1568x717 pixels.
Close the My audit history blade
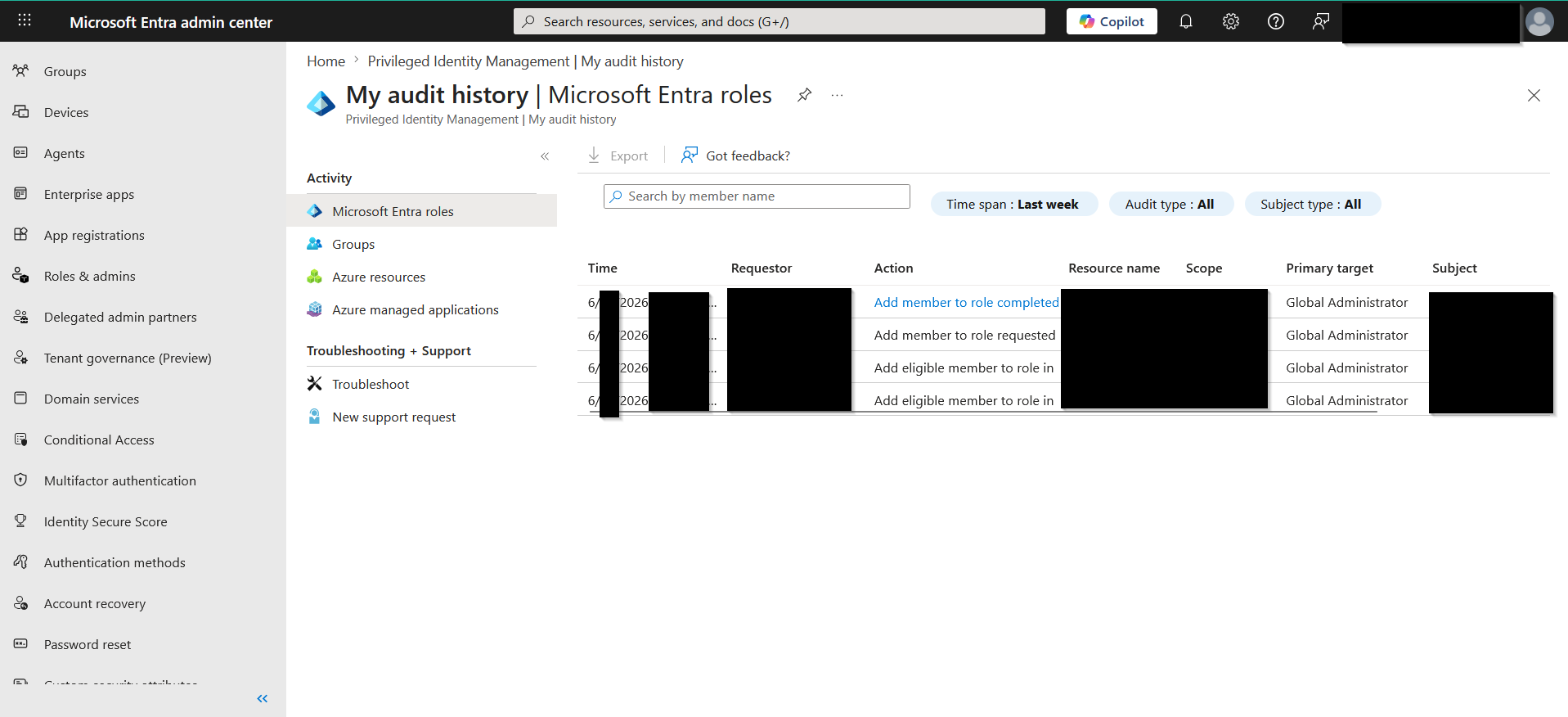click(x=1534, y=96)
